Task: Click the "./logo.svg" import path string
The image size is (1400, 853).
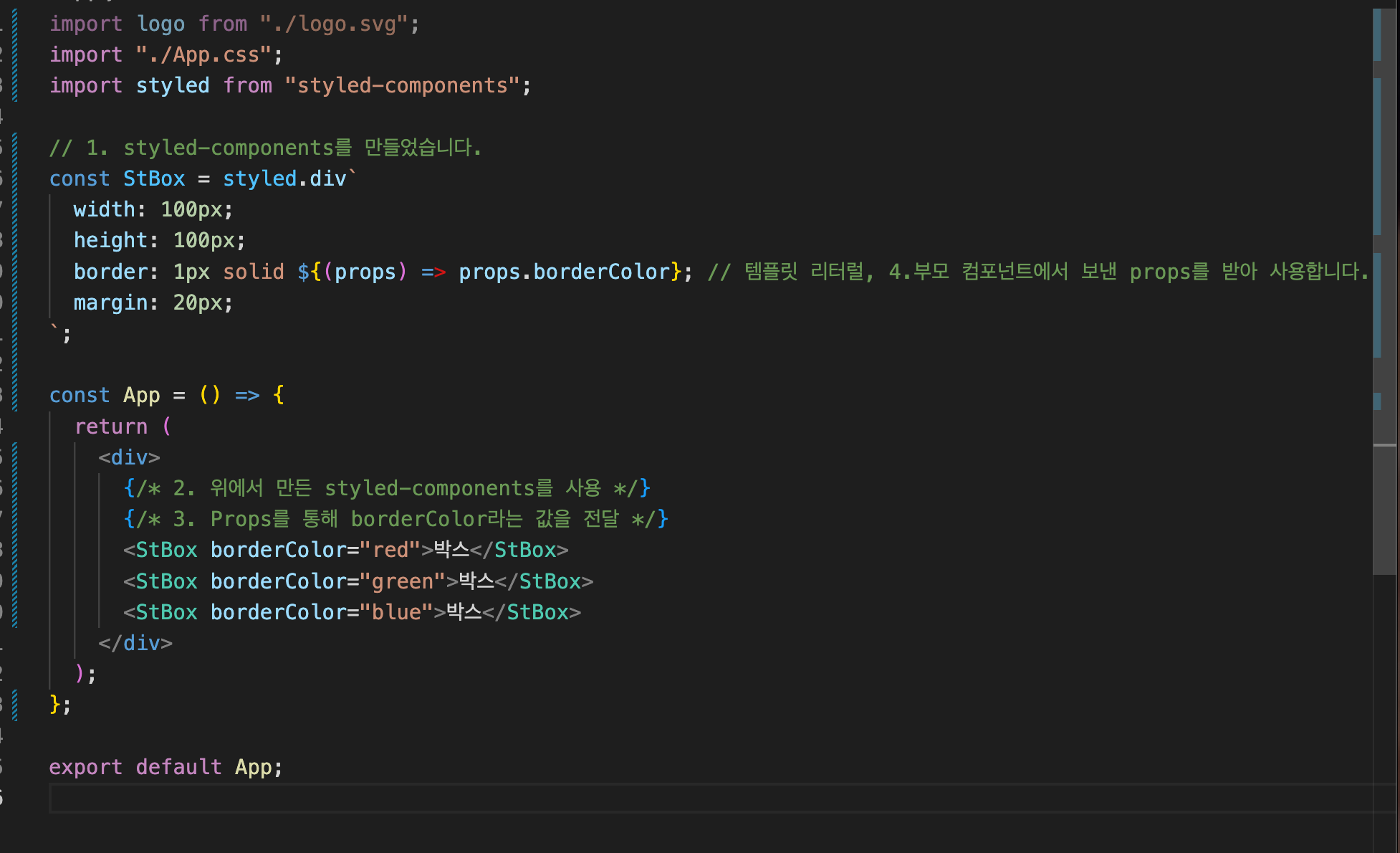Action: [x=333, y=24]
